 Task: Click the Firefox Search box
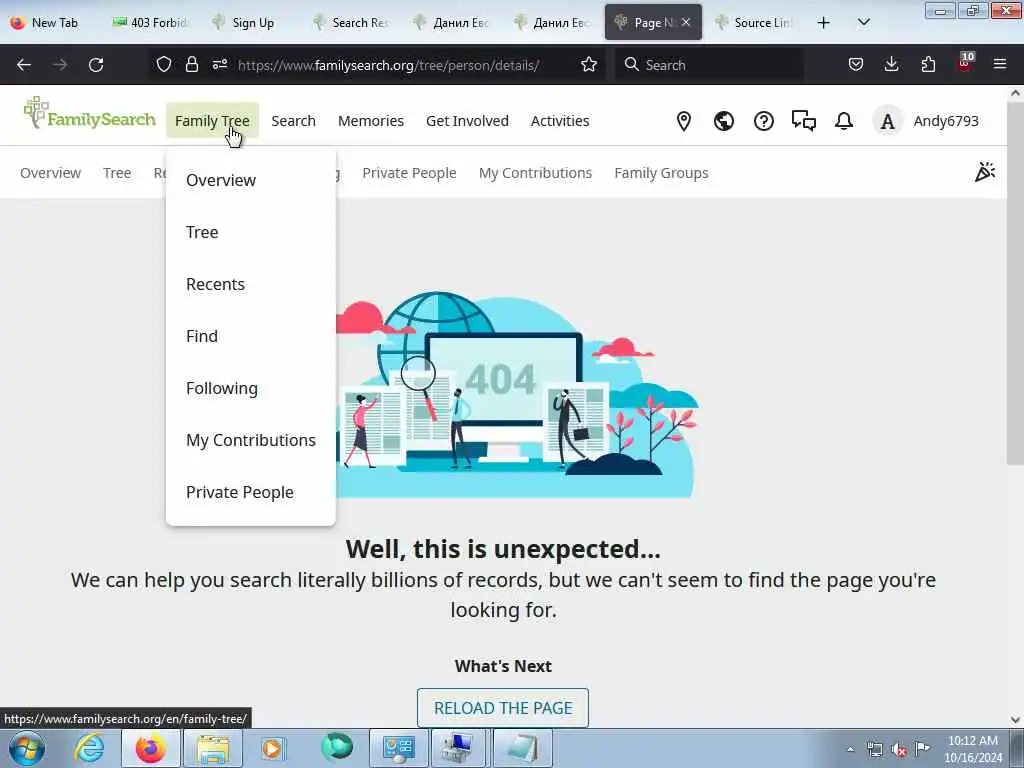click(709, 65)
